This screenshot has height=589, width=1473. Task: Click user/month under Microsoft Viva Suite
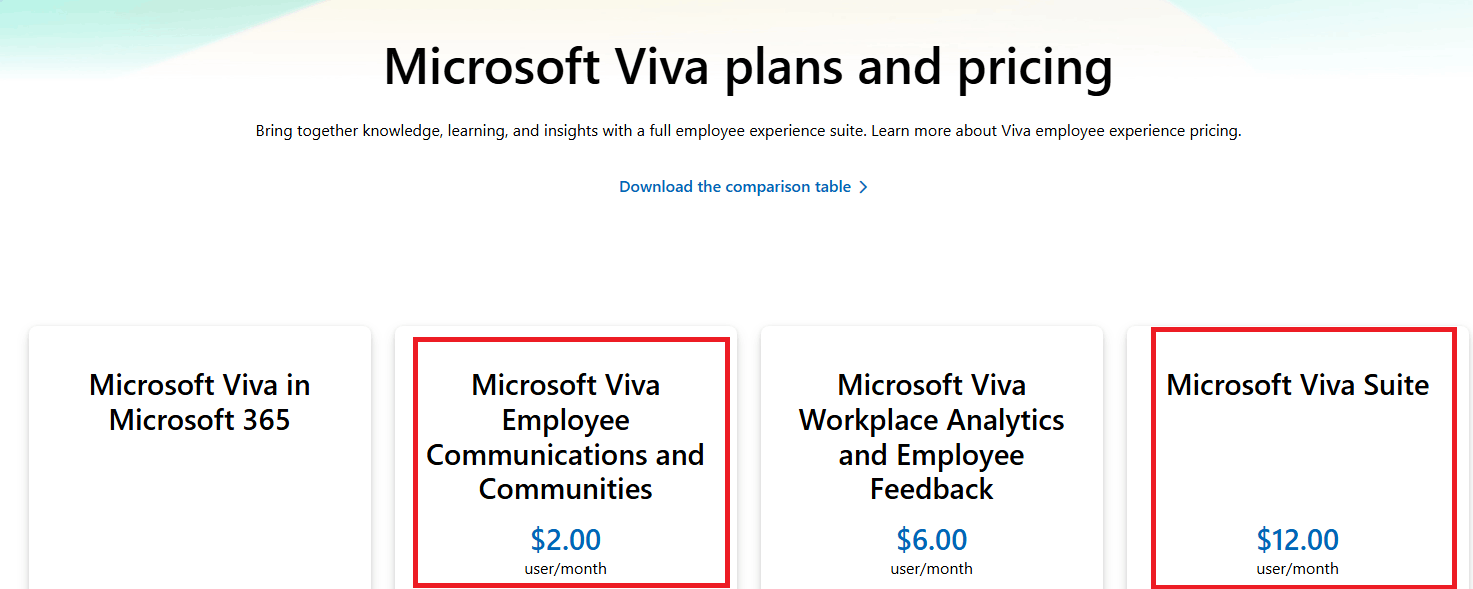pos(1297,568)
